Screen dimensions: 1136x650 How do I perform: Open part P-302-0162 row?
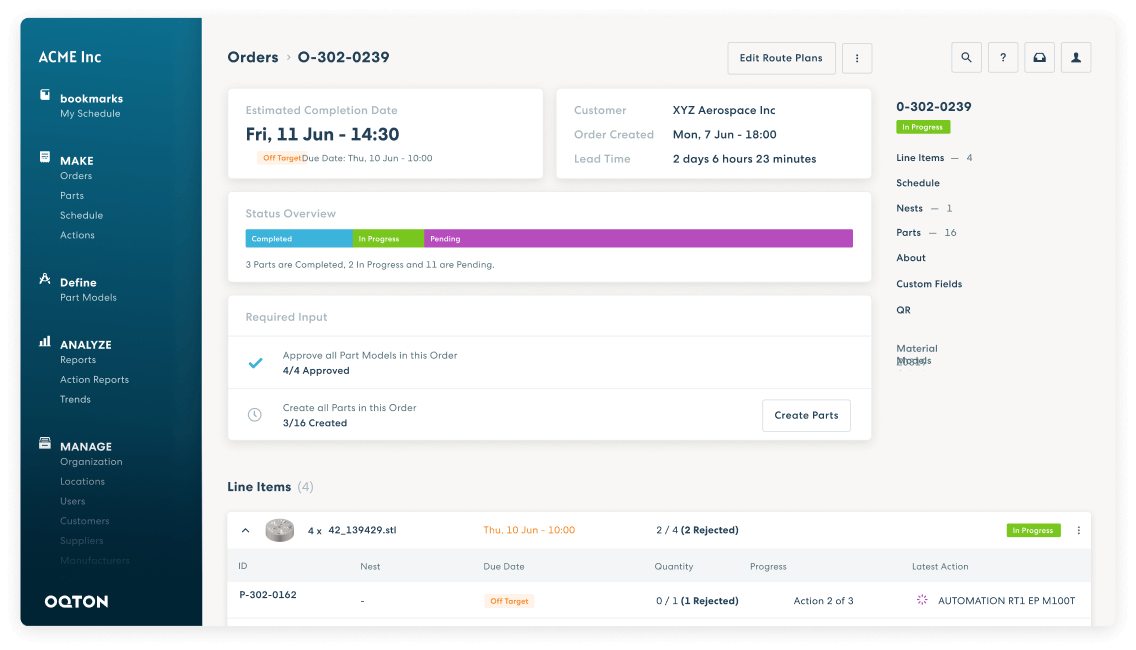pyautogui.click(x=268, y=595)
